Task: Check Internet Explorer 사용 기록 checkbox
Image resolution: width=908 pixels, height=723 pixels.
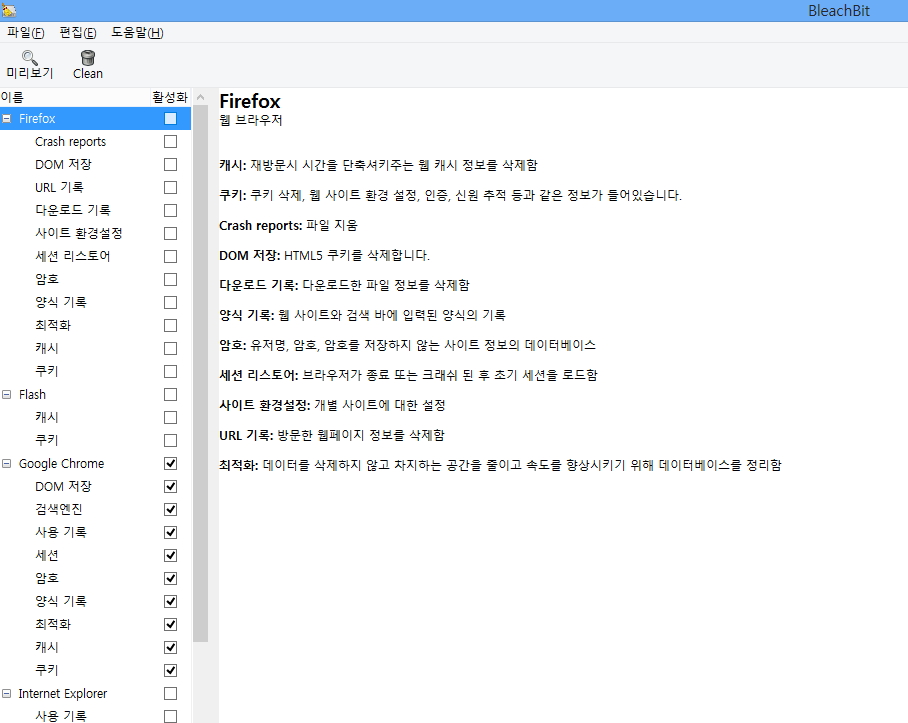Action: point(170,716)
